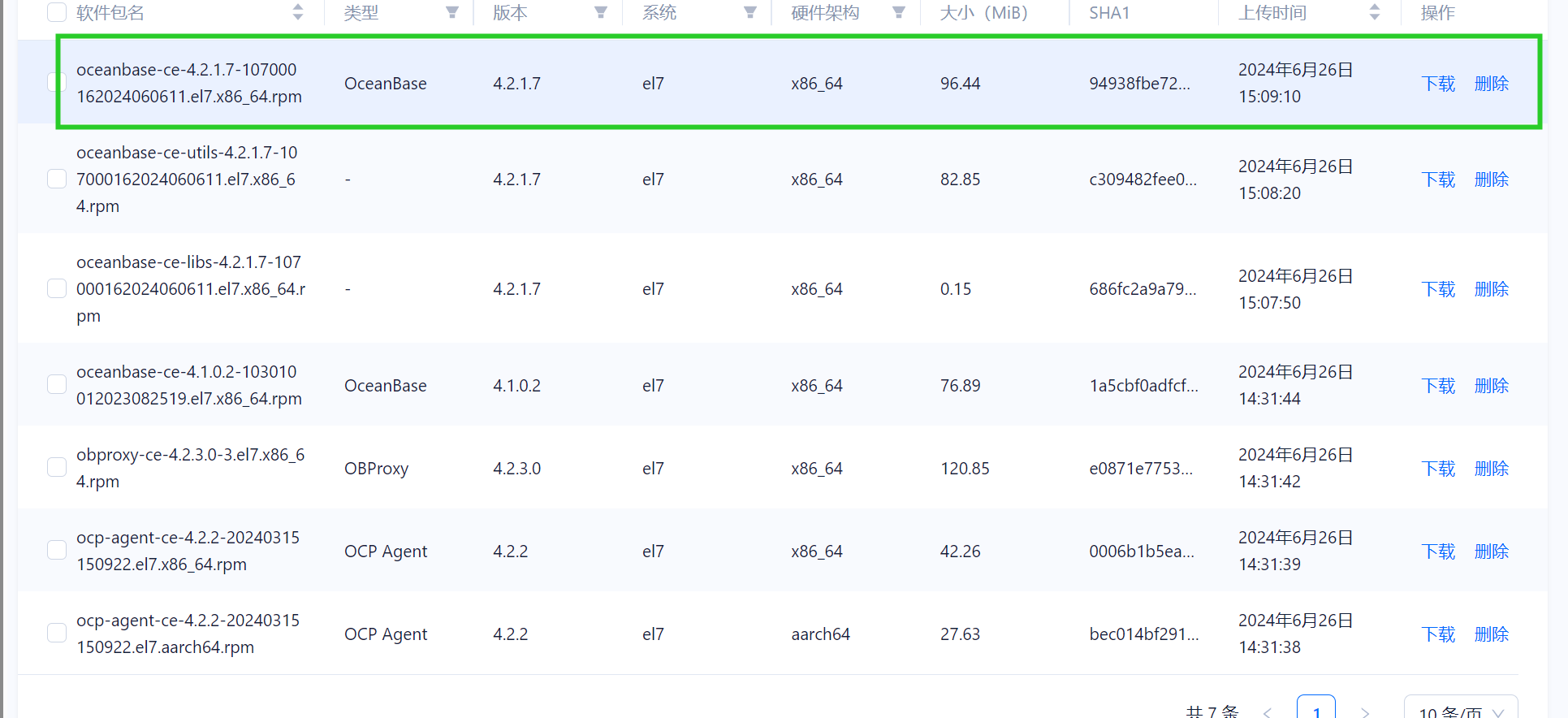Download the obproxy-ce-4.2.3.0 package
This screenshot has height=718, width=1568.
pos(1438,469)
